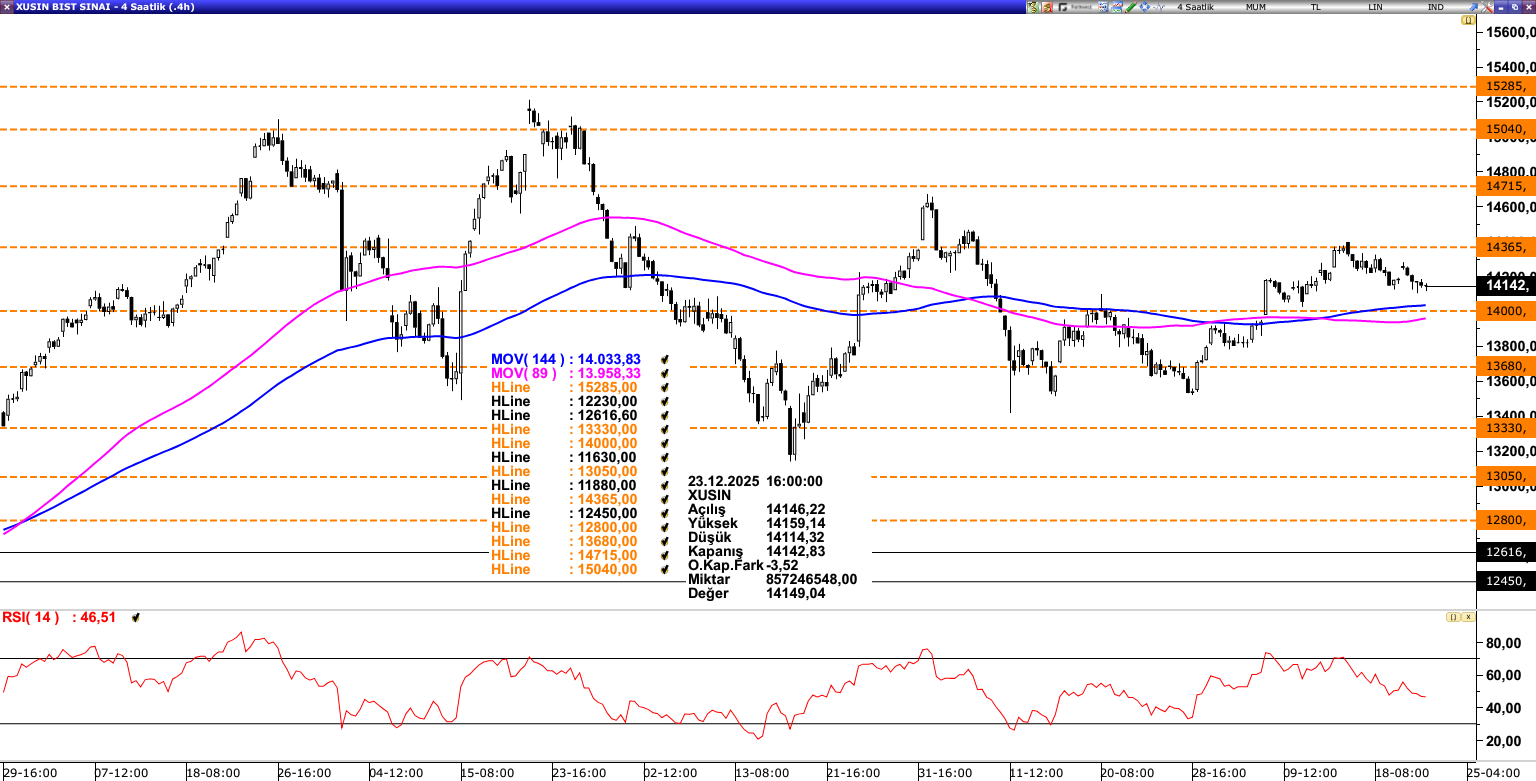Click the LIN scale option

tap(1376, 7)
